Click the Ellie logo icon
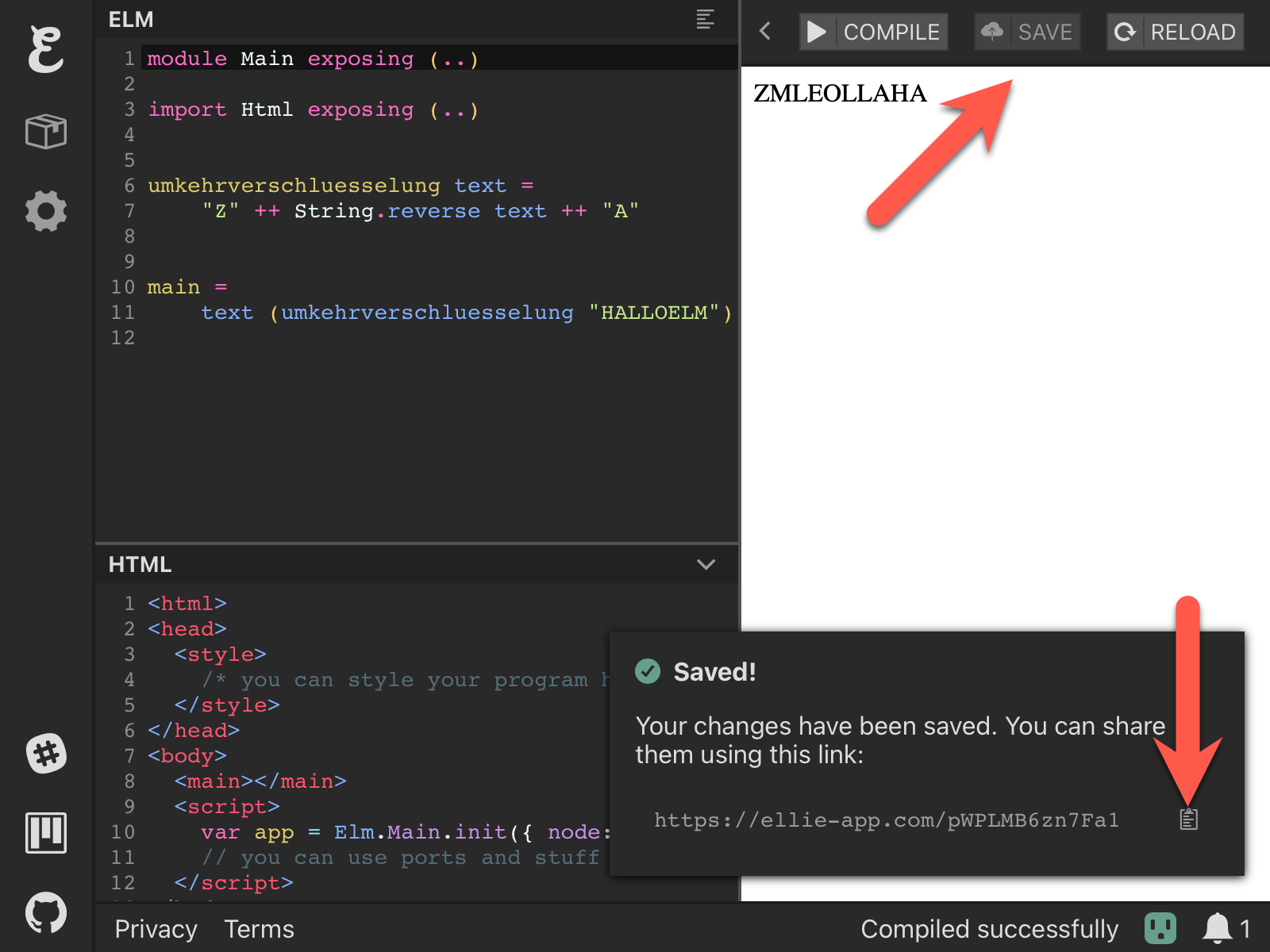The width and height of the screenshot is (1270, 952). click(45, 49)
